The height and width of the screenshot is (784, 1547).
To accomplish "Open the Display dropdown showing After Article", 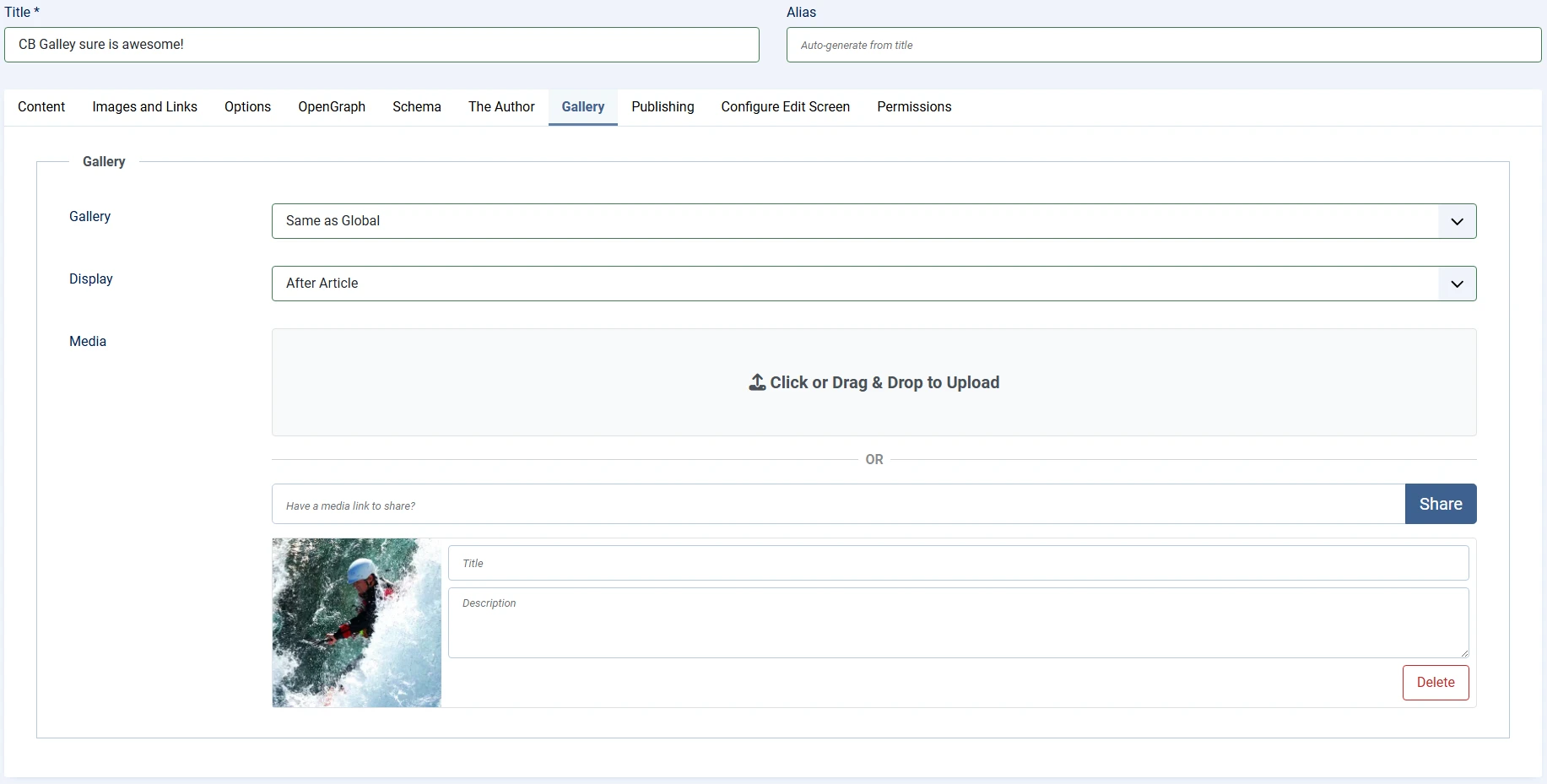I will [873, 284].
